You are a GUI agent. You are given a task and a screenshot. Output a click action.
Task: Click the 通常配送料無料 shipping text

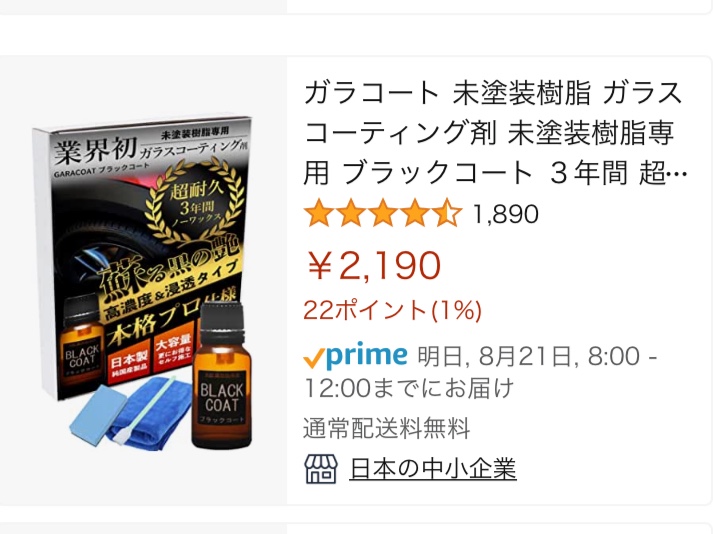click(387, 429)
